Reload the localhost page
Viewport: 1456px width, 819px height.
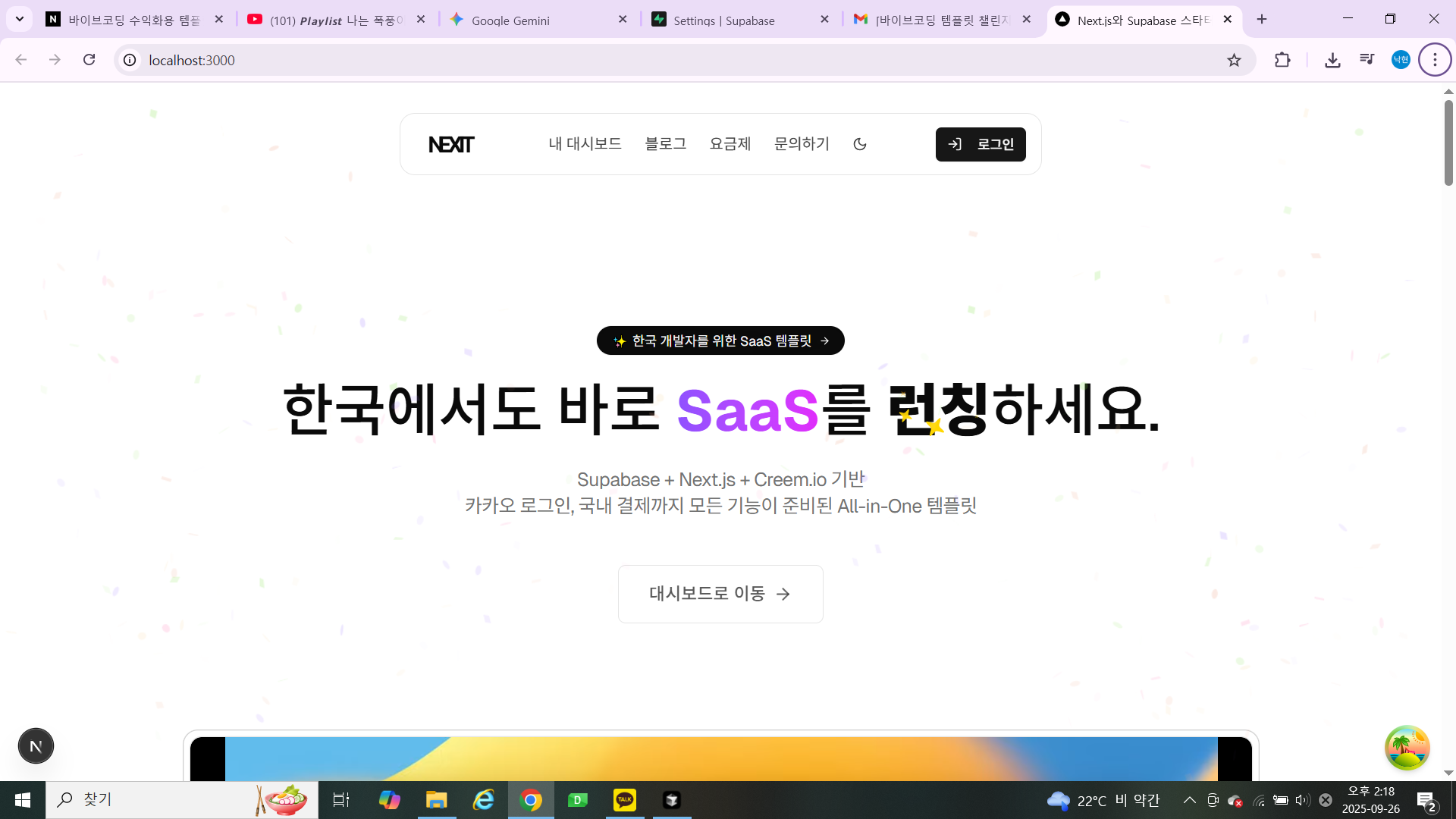pyautogui.click(x=89, y=60)
